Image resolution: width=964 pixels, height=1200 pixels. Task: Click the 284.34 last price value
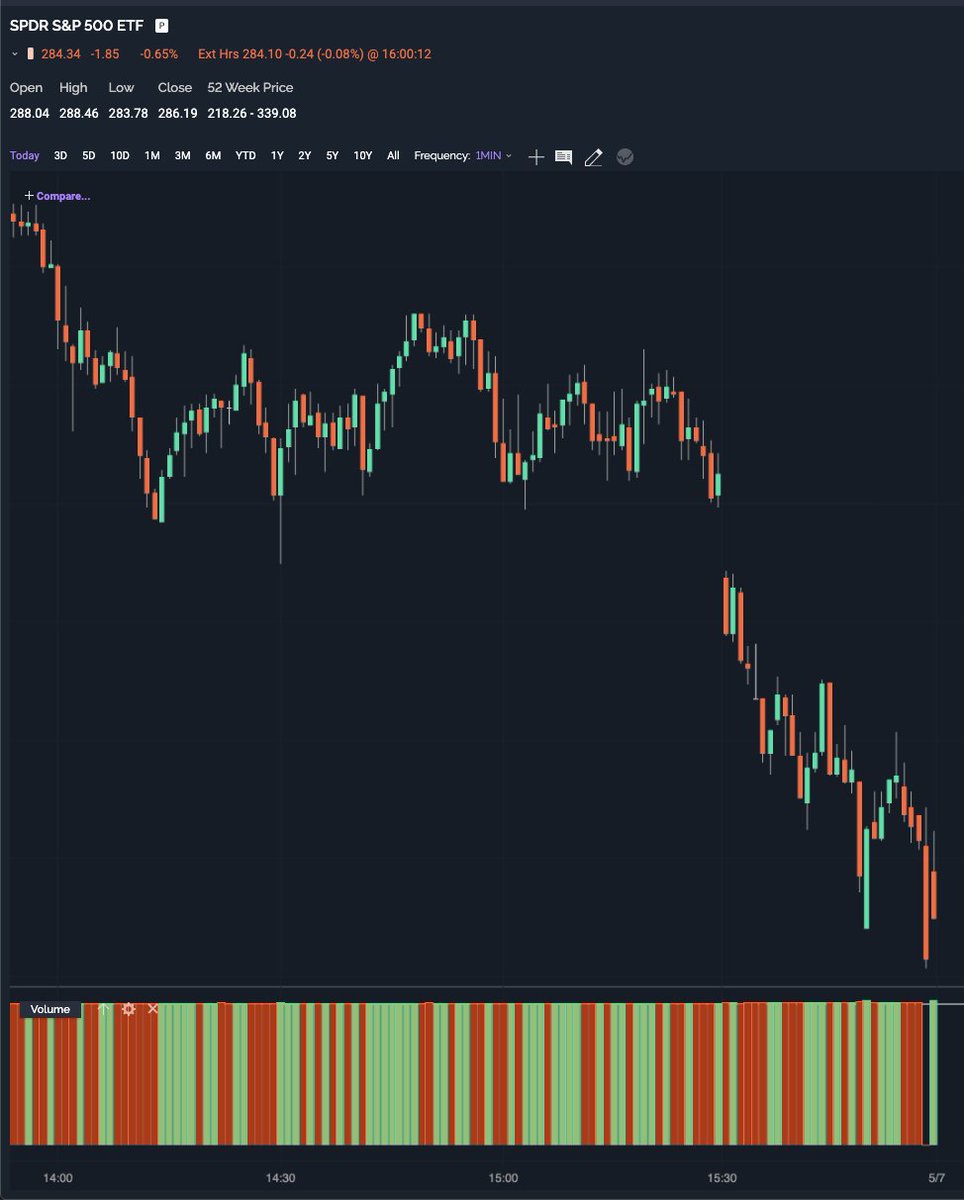[x=59, y=54]
